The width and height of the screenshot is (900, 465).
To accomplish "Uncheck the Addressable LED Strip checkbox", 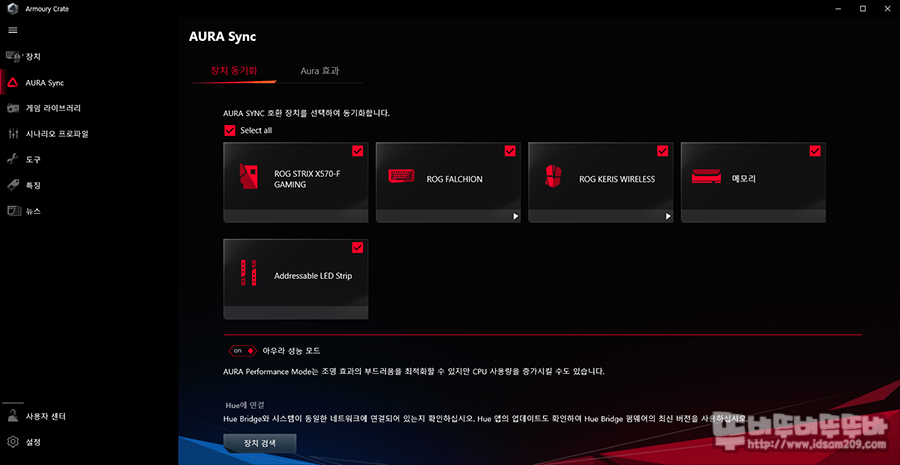I will click(x=358, y=247).
